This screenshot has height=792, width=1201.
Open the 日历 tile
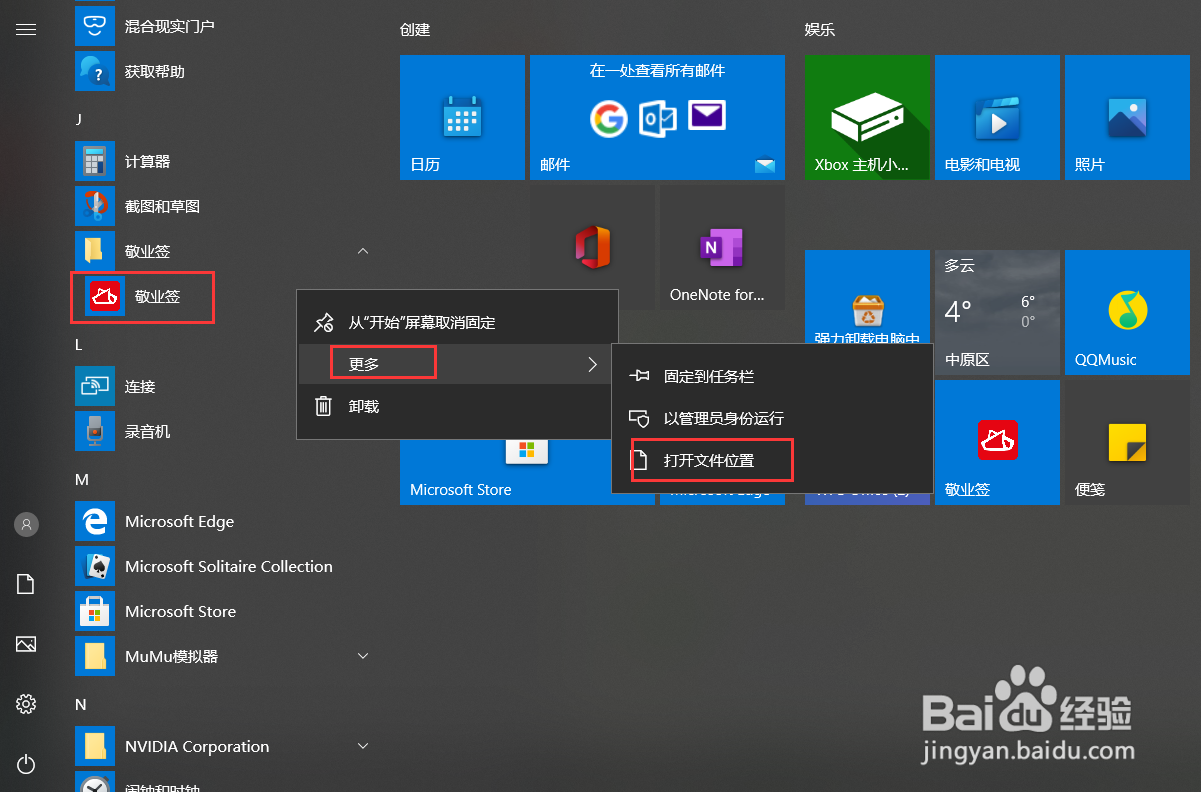(462, 117)
